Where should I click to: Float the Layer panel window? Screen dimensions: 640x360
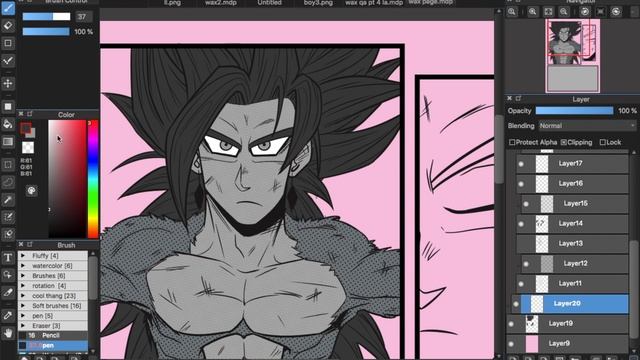518,98
